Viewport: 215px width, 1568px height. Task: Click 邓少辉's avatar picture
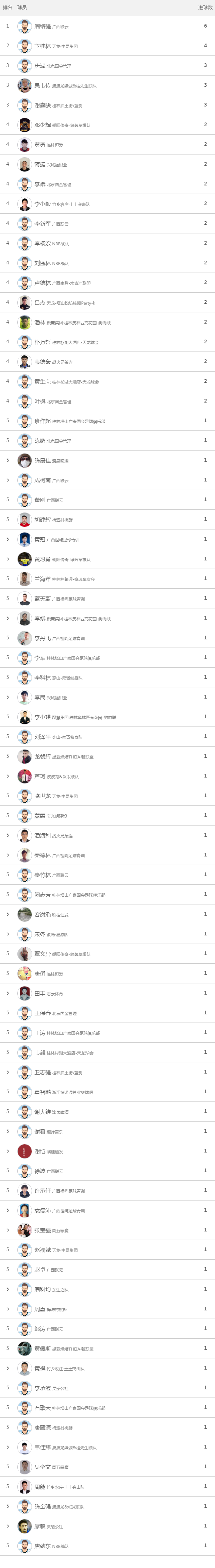point(24,125)
